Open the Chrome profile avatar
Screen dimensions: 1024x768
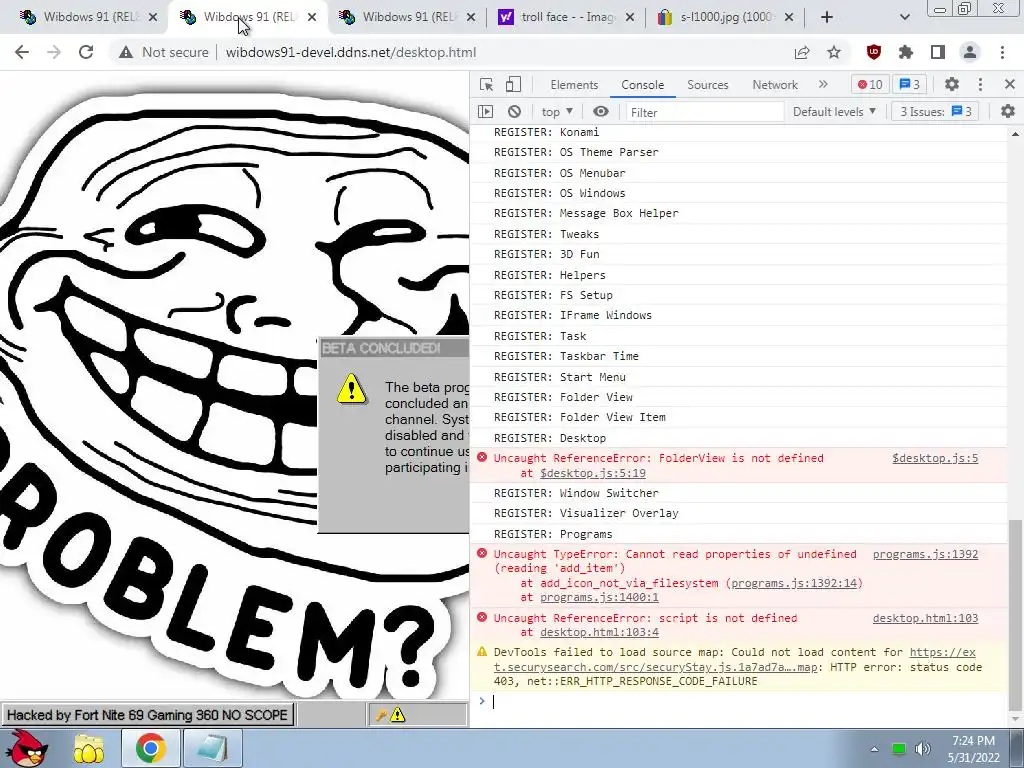click(970, 52)
